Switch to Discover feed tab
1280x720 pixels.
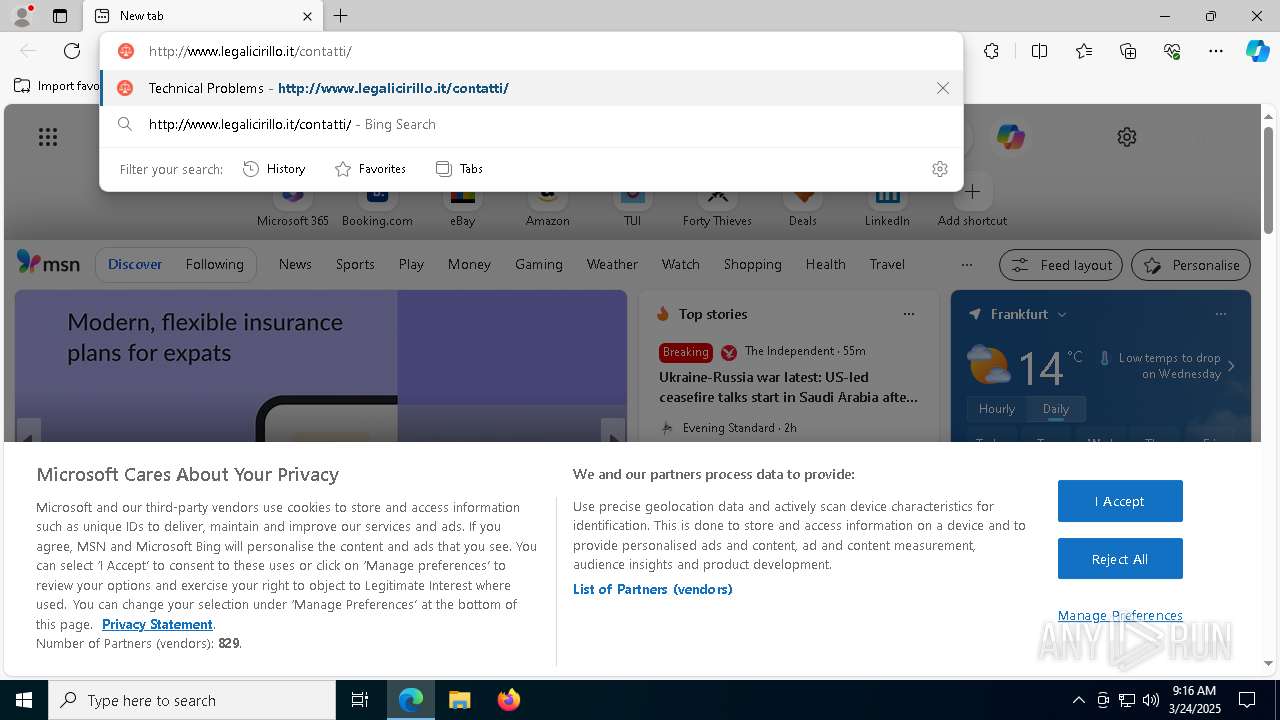click(135, 264)
